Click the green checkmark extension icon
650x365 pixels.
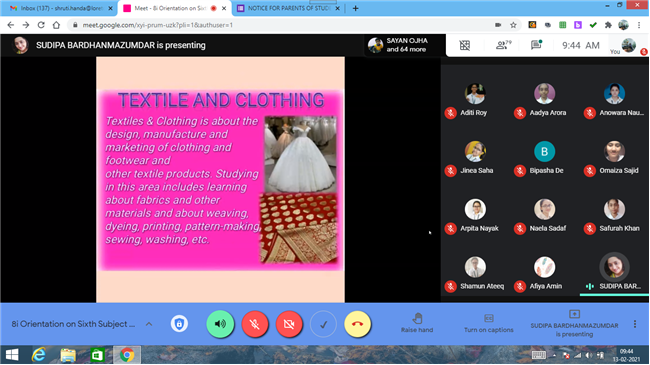[593, 25]
